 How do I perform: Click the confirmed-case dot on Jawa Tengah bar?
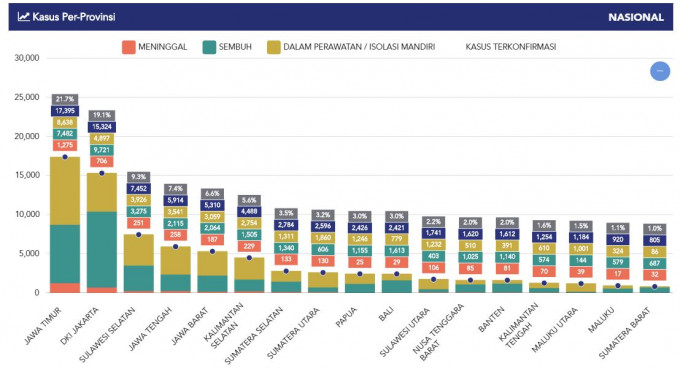[176, 247]
